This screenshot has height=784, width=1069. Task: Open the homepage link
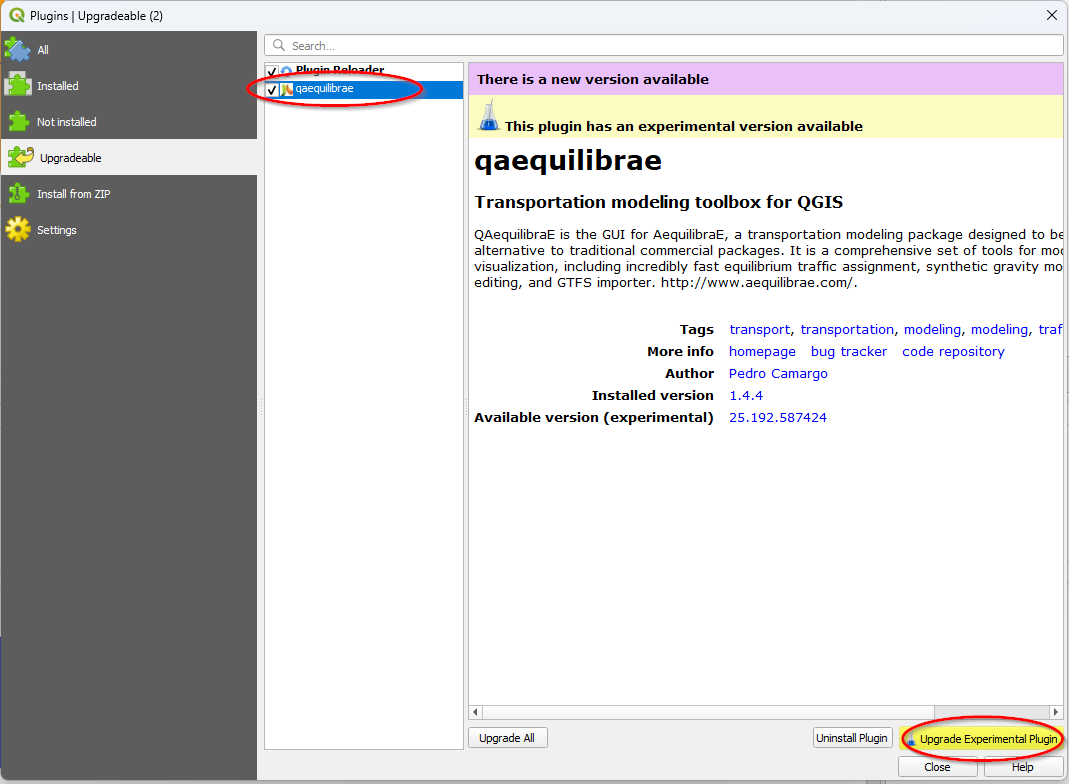(762, 351)
